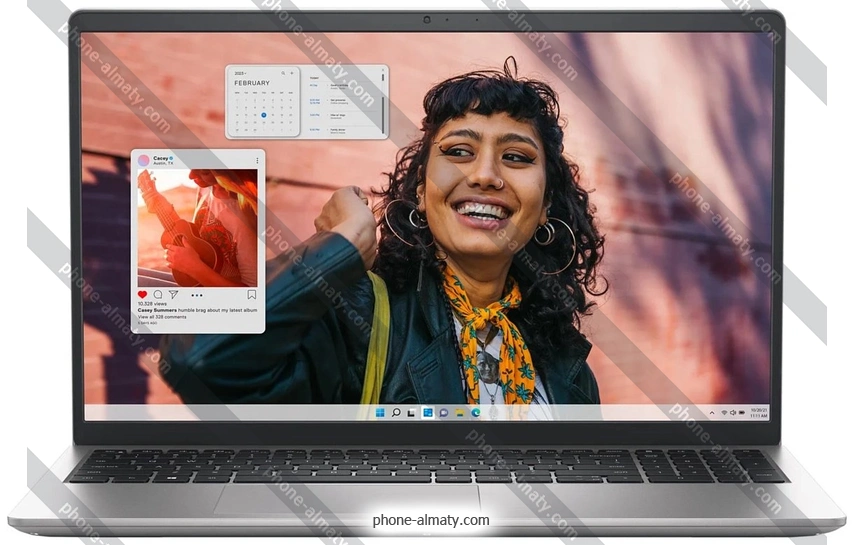Open comments with the speech bubble icon

(x=158, y=295)
